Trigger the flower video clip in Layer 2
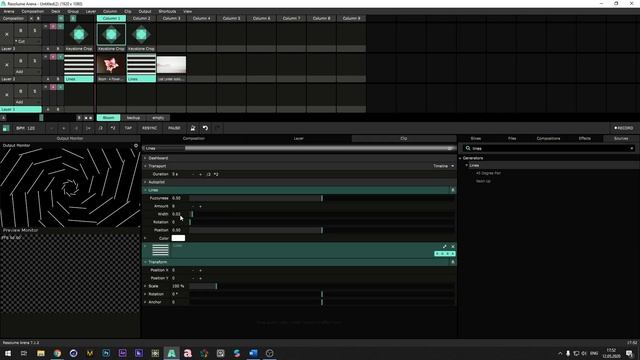640x360 pixels. point(111,64)
